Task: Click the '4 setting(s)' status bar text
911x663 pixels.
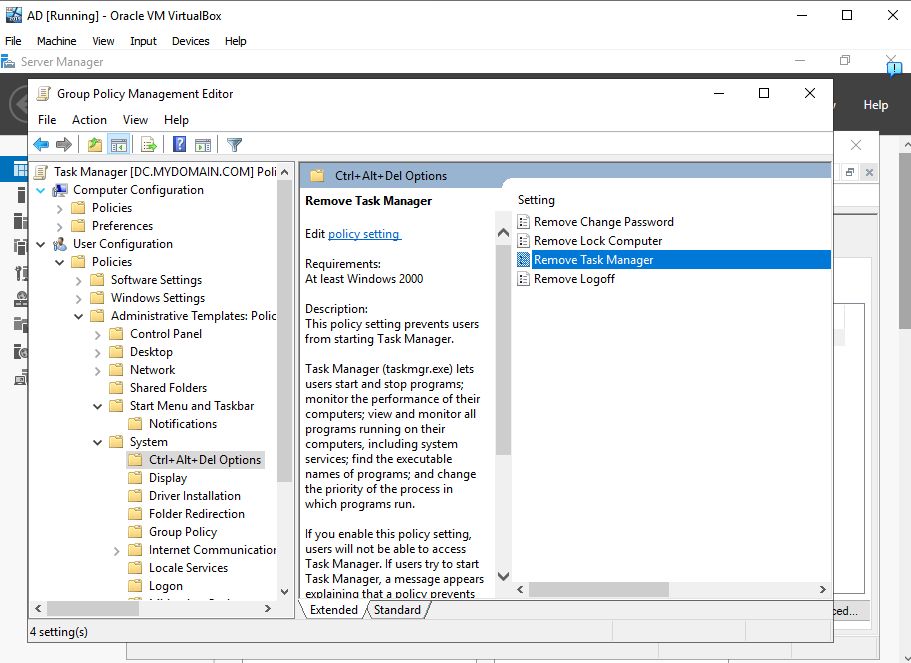Action: [x=59, y=632]
